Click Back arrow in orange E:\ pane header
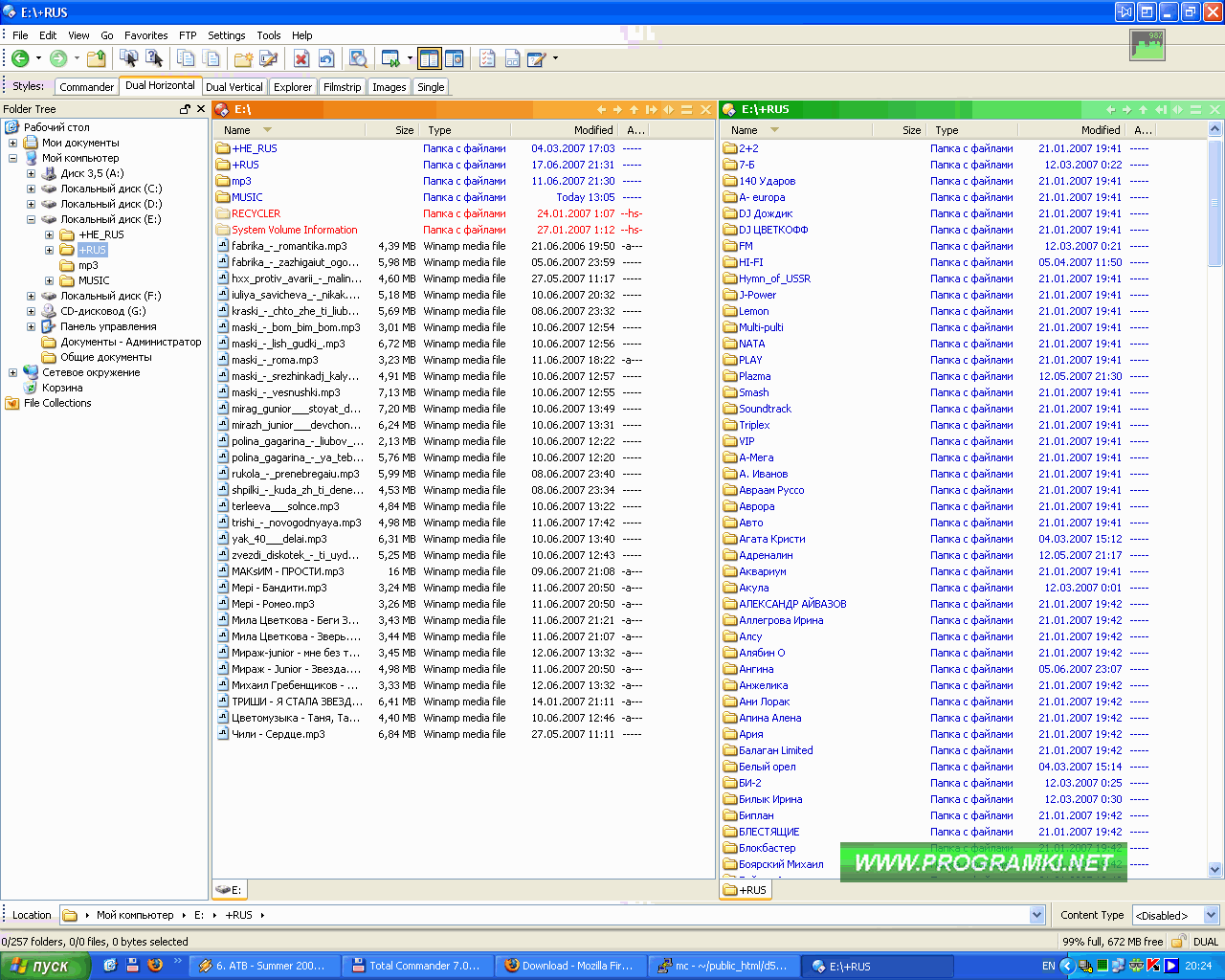The width and height of the screenshot is (1225, 980). [601, 110]
